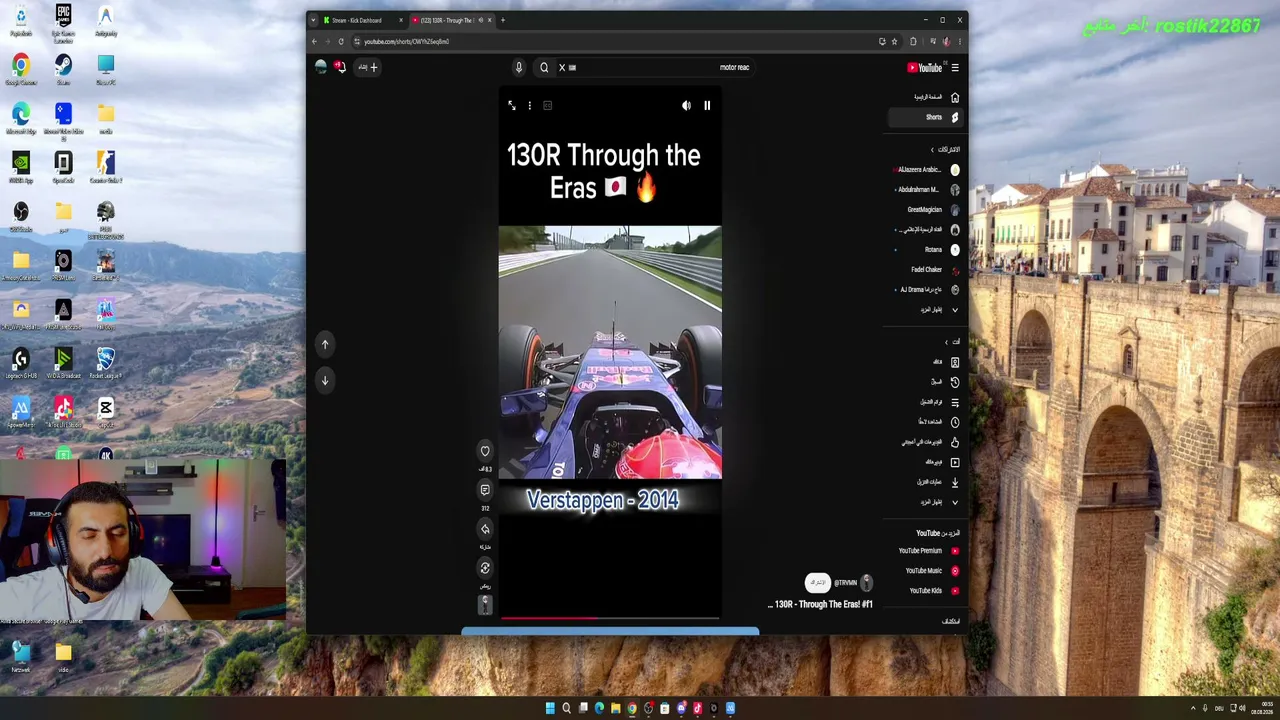Open the AlJazeera Arabic subscription
The width and height of the screenshot is (1280, 720).
924,170
